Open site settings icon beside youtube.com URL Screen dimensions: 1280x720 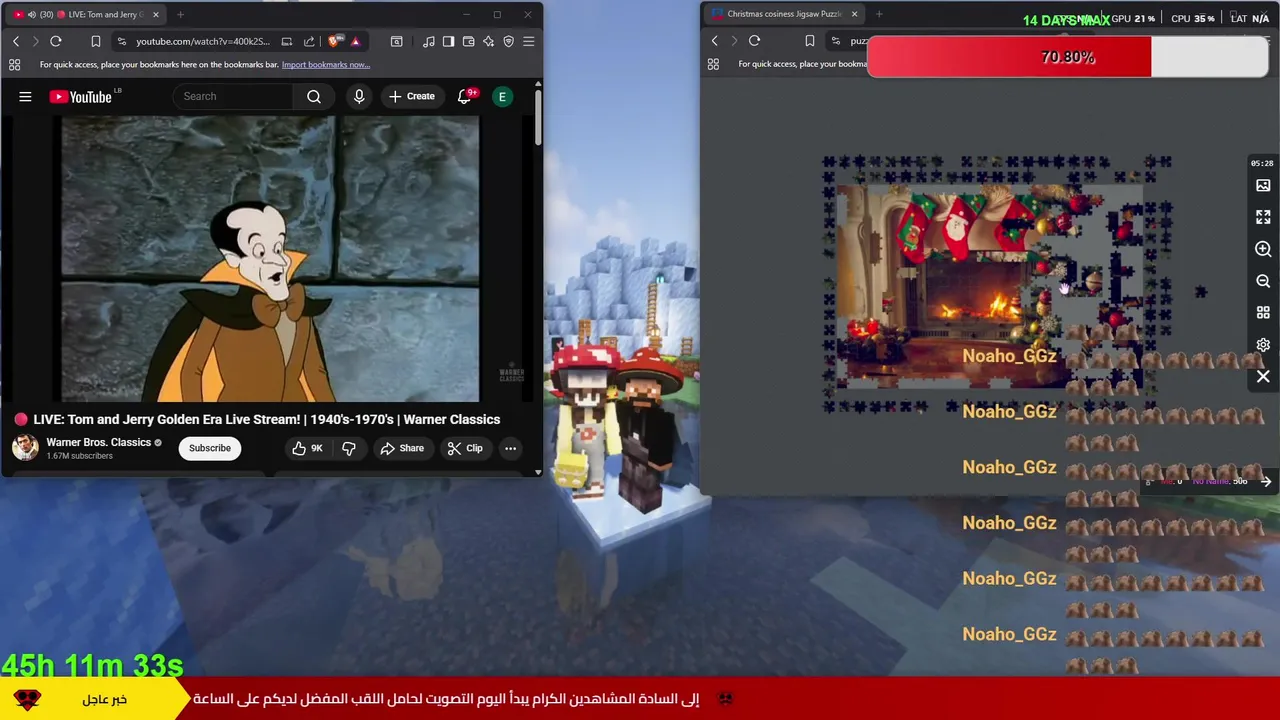tap(121, 41)
